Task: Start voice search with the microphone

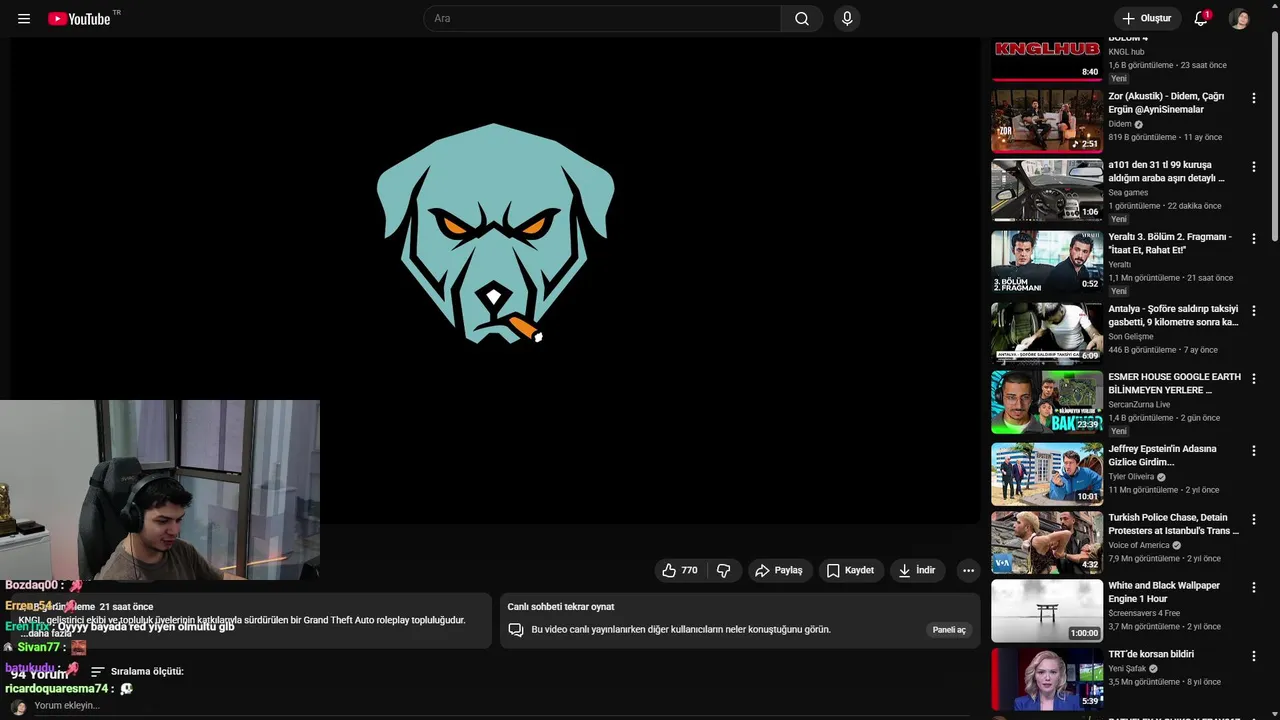Action: (x=847, y=19)
